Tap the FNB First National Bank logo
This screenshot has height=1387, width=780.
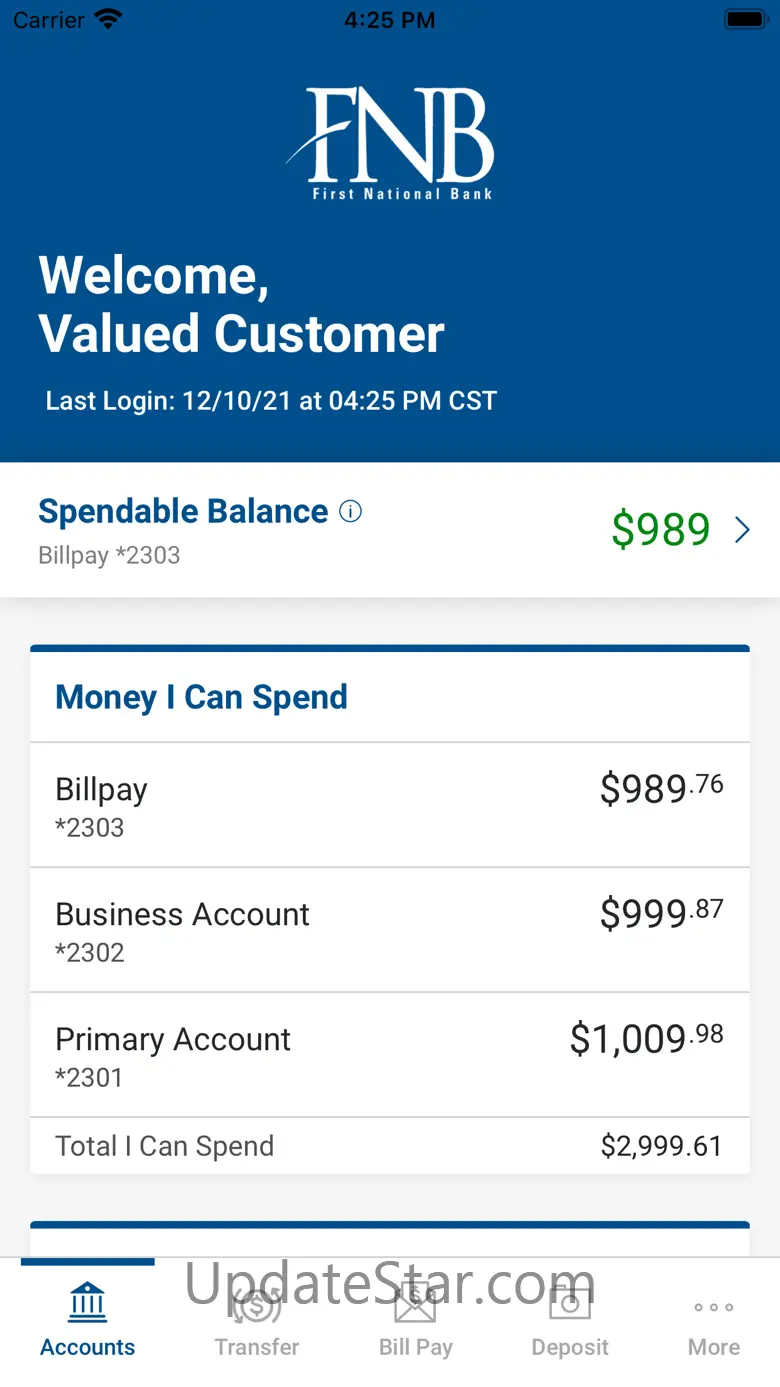pyautogui.click(x=392, y=143)
